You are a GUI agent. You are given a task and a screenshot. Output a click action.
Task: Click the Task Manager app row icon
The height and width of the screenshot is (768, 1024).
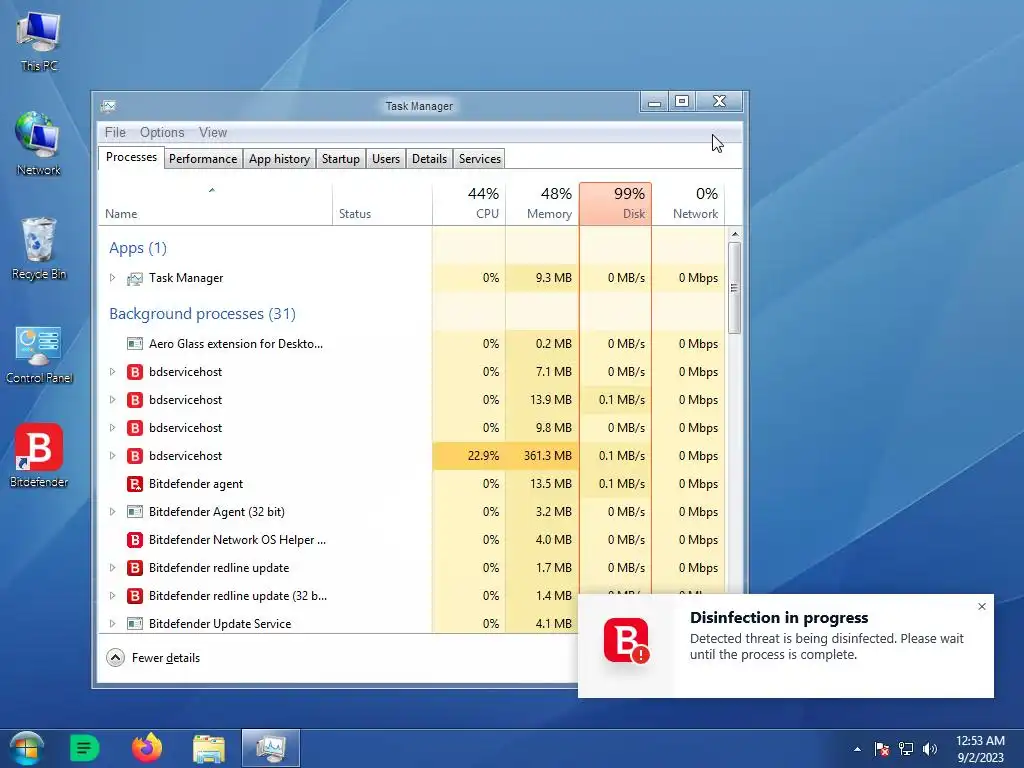pyautogui.click(x=135, y=278)
